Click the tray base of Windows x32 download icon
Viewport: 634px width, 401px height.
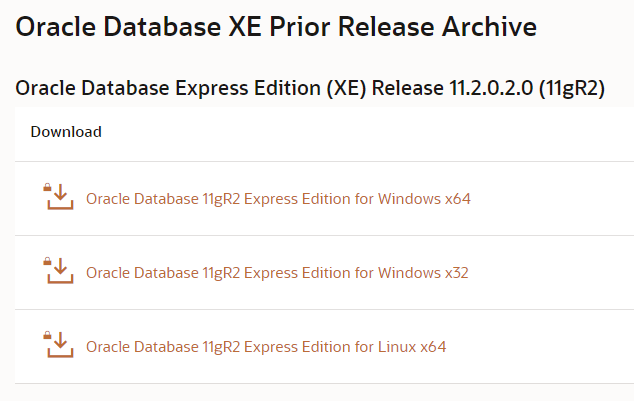(60, 279)
